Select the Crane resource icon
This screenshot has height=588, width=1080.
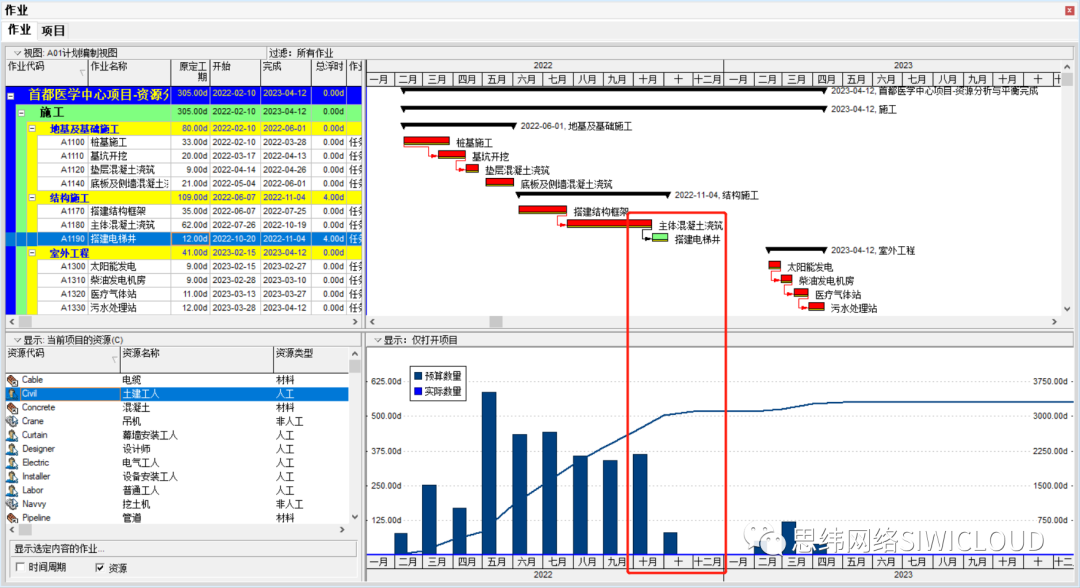coord(12,421)
